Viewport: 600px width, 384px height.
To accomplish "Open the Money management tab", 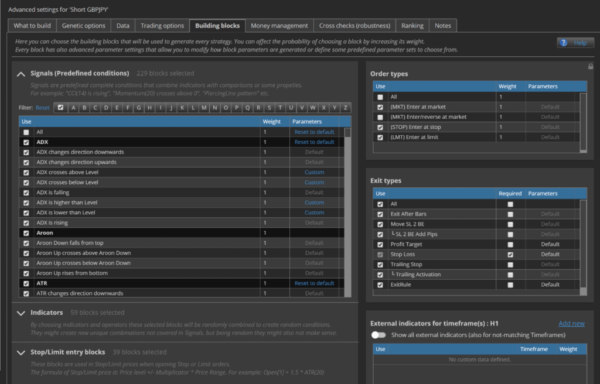I will tap(279, 26).
